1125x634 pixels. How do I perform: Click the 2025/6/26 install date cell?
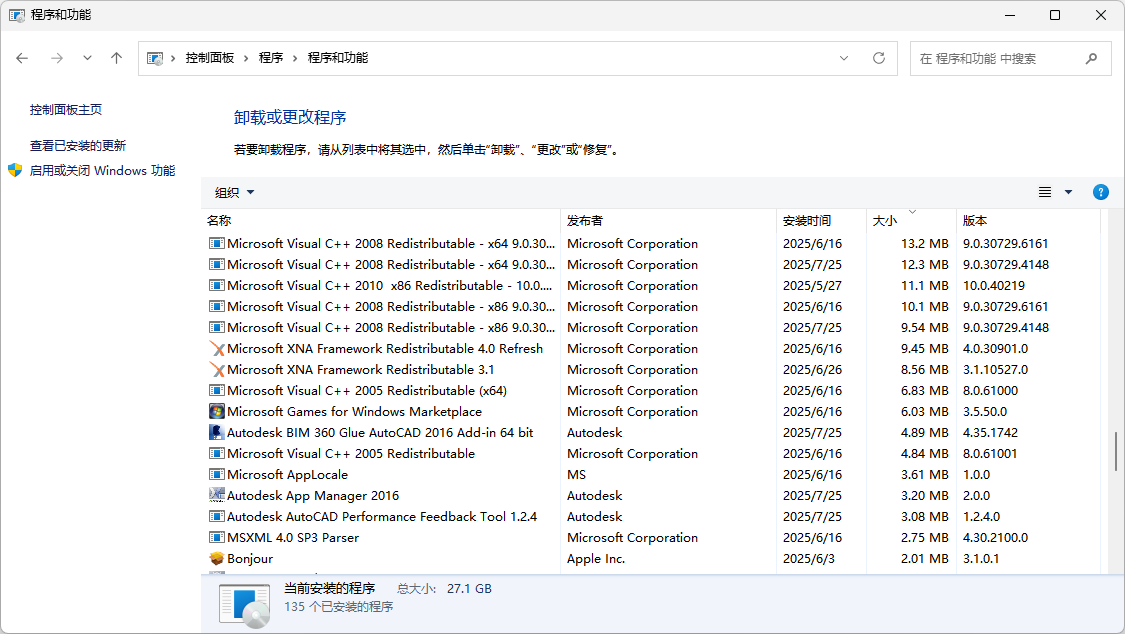tap(812, 369)
